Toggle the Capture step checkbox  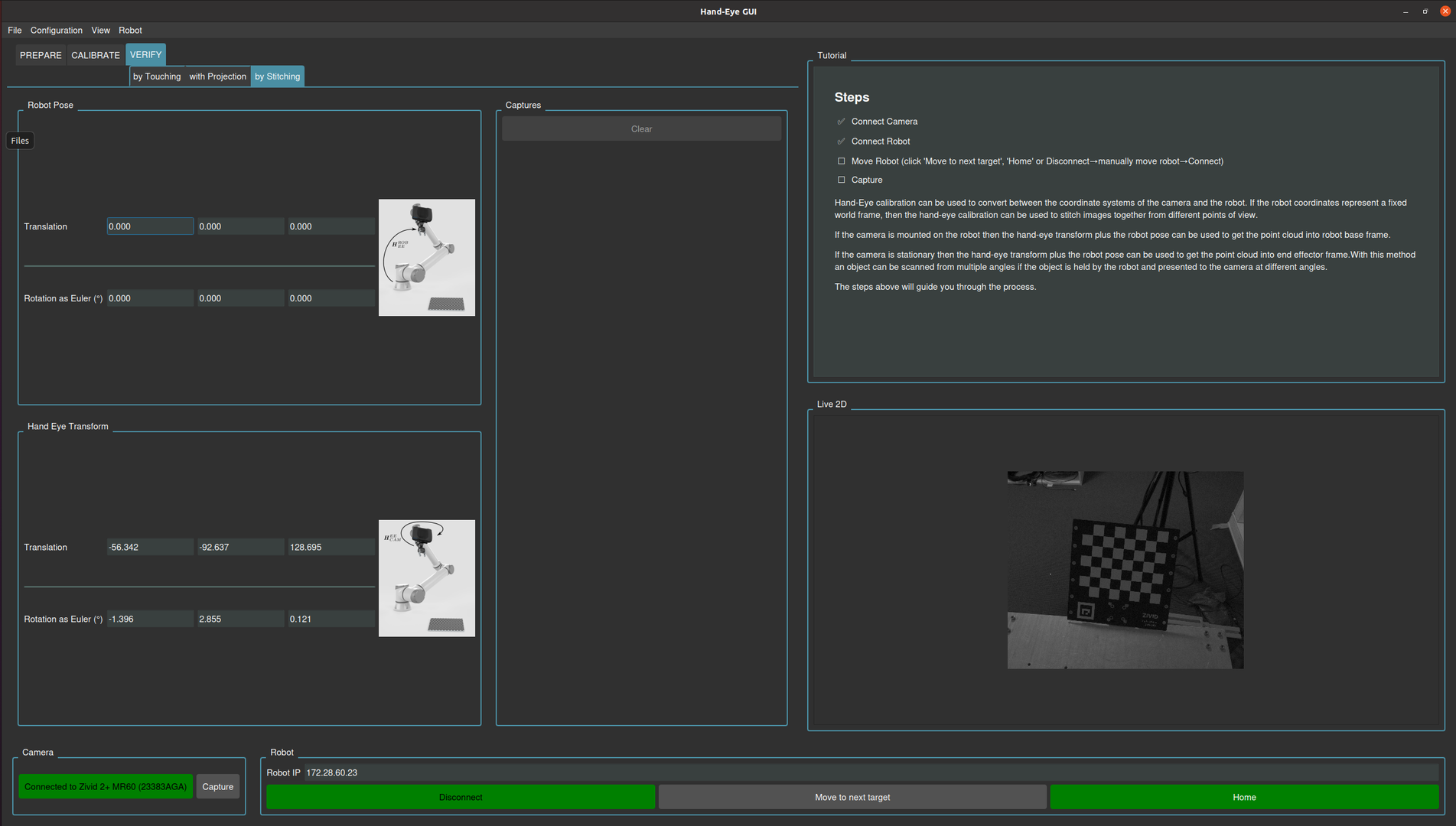pyautogui.click(x=842, y=180)
